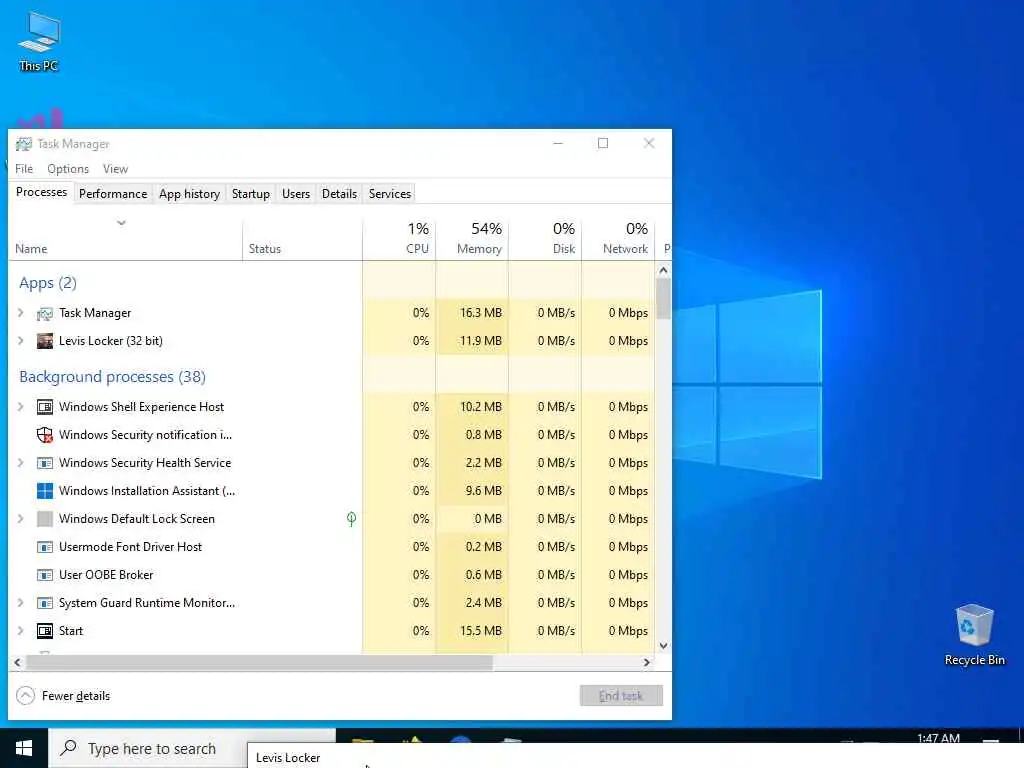
Task: Click the Windows Security notification shield icon
Action: (x=44, y=435)
